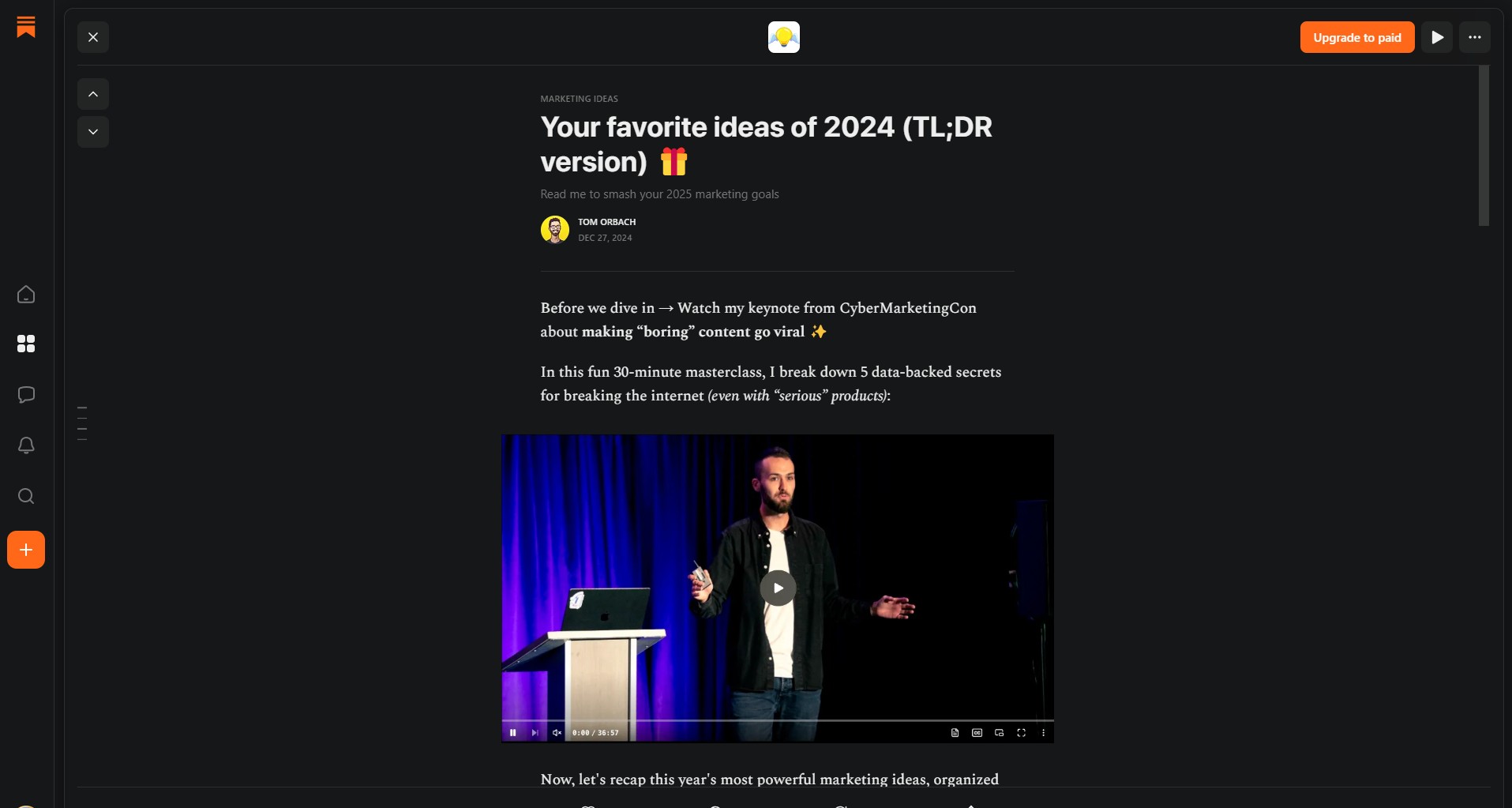Toggle closed captions on the video
Image resolution: width=1512 pixels, height=808 pixels.
pos(977,733)
